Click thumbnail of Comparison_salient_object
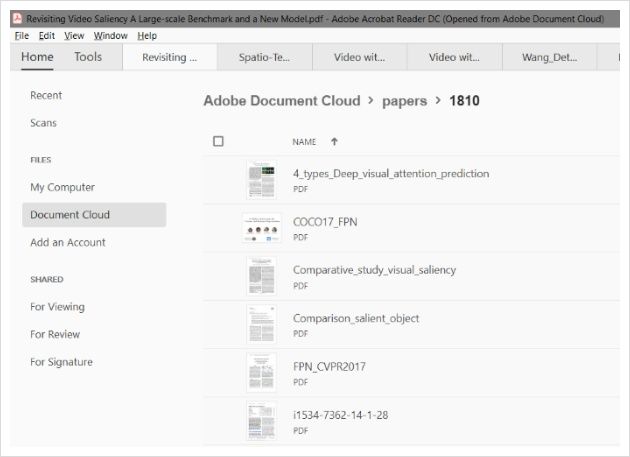This screenshot has height=457, width=630. [262, 324]
